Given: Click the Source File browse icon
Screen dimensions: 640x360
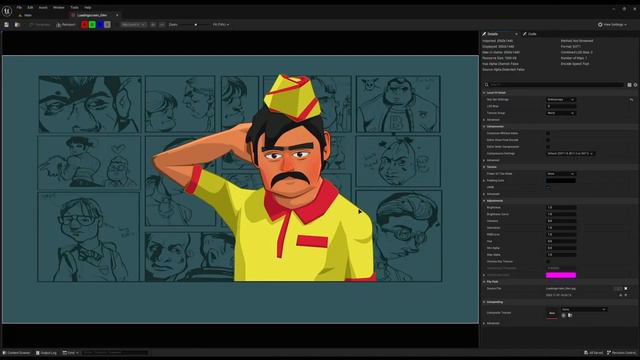Looking at the screenshot, I should (618, 289).
